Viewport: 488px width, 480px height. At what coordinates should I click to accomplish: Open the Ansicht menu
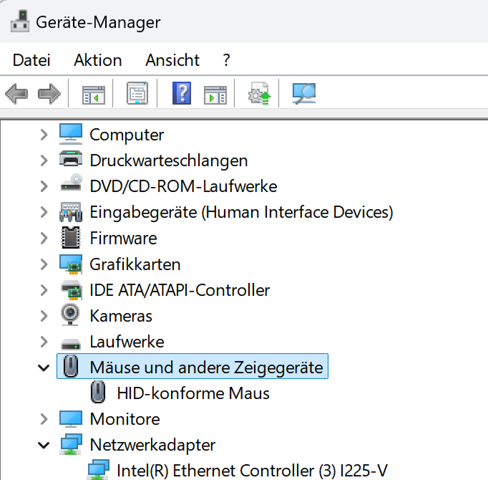[x=172, y=60]
